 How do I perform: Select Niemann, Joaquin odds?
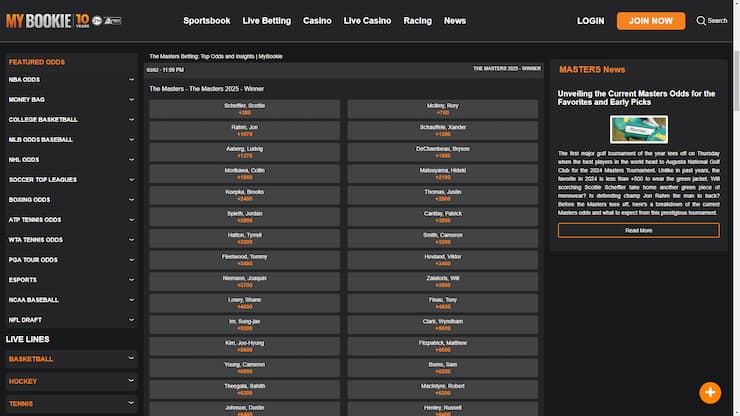(x=244, y=281)
